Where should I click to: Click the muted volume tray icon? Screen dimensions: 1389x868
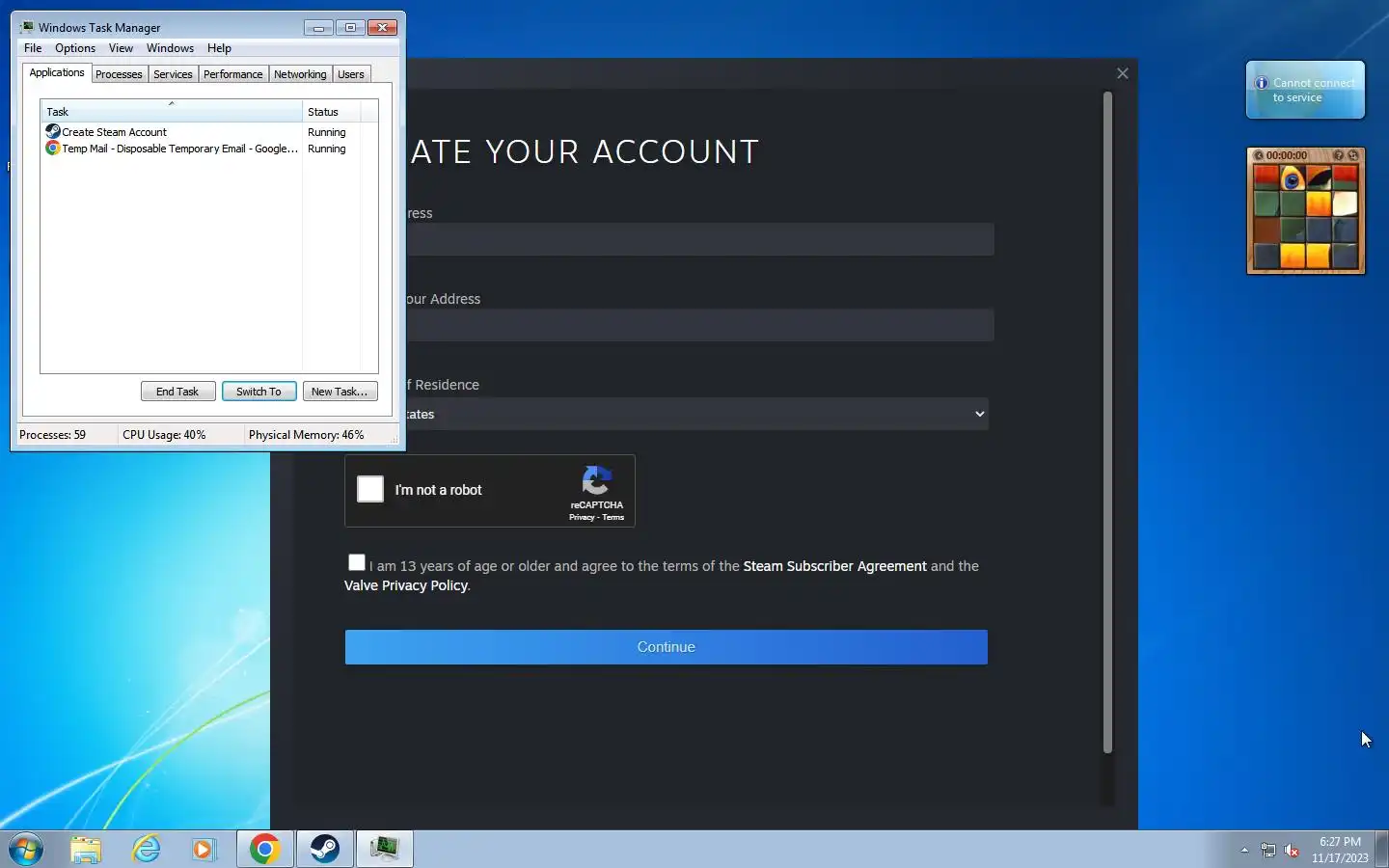[x=1292, y=850]
